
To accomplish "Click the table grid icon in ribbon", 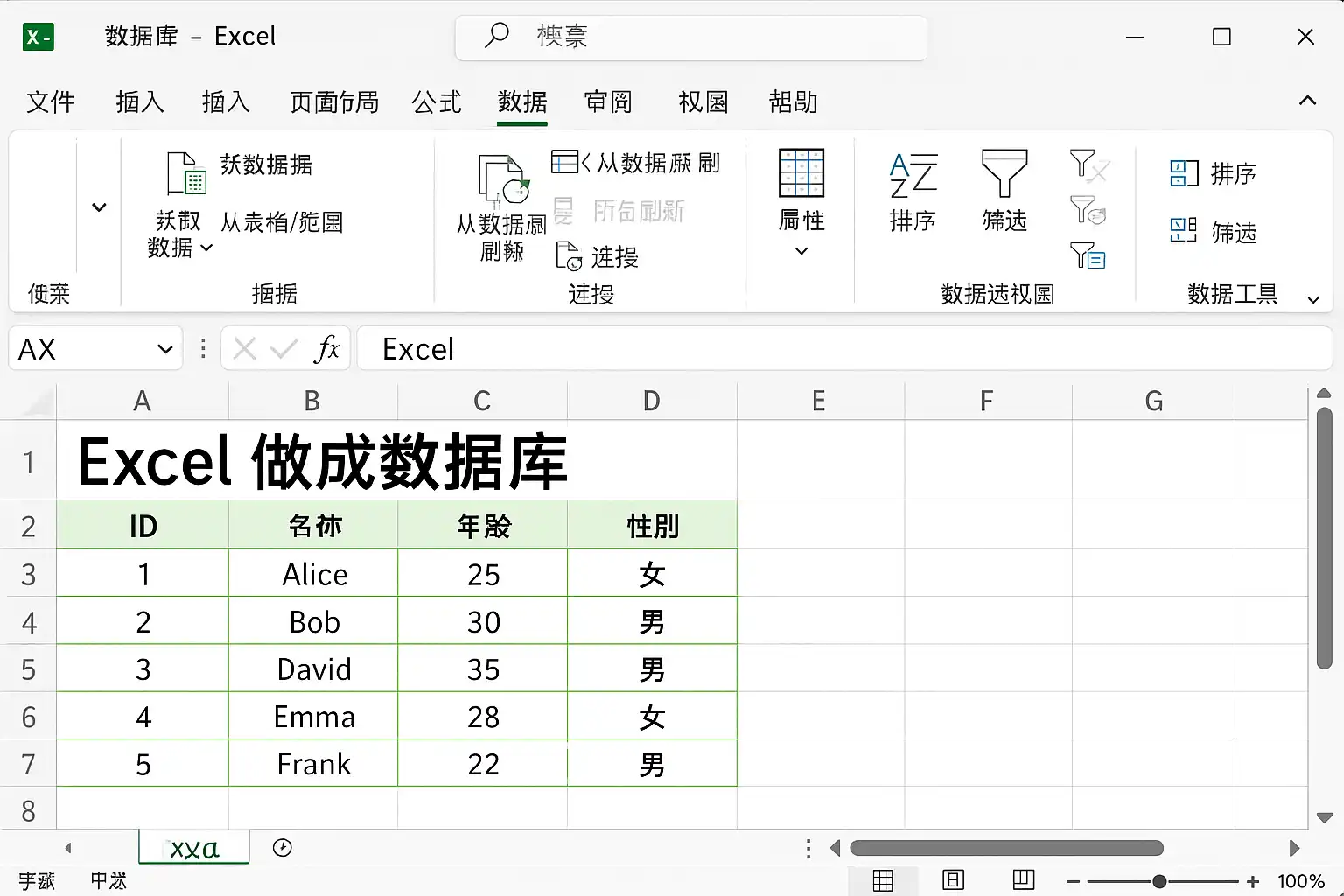I will (x=801, y=172).
